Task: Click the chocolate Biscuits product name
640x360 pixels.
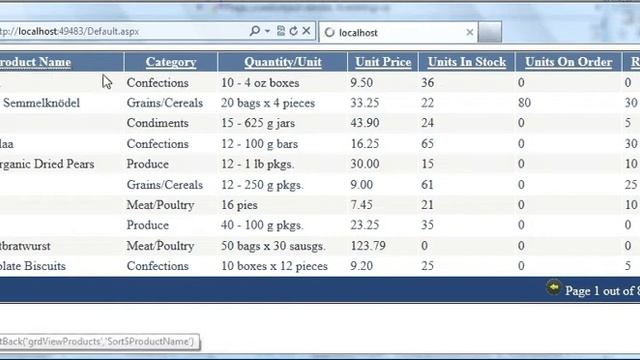Action: point(33,266)
